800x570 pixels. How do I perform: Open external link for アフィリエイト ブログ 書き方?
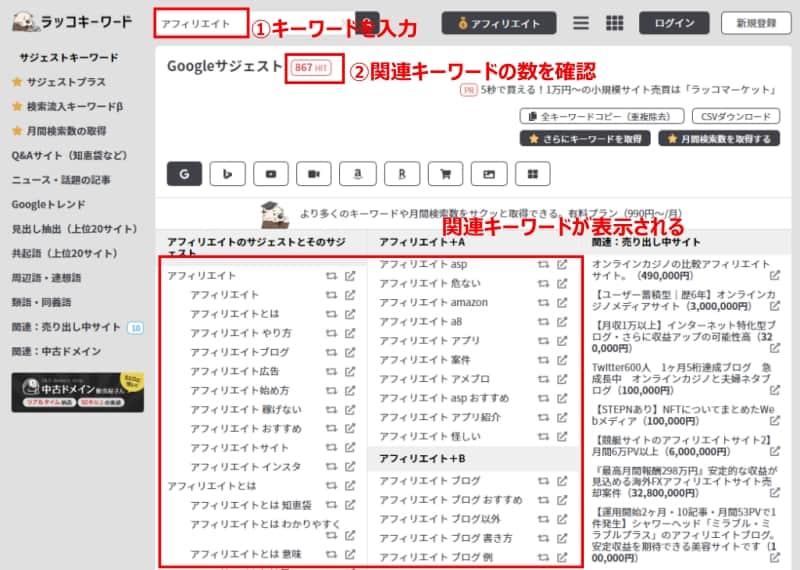[x=562, y=538]
